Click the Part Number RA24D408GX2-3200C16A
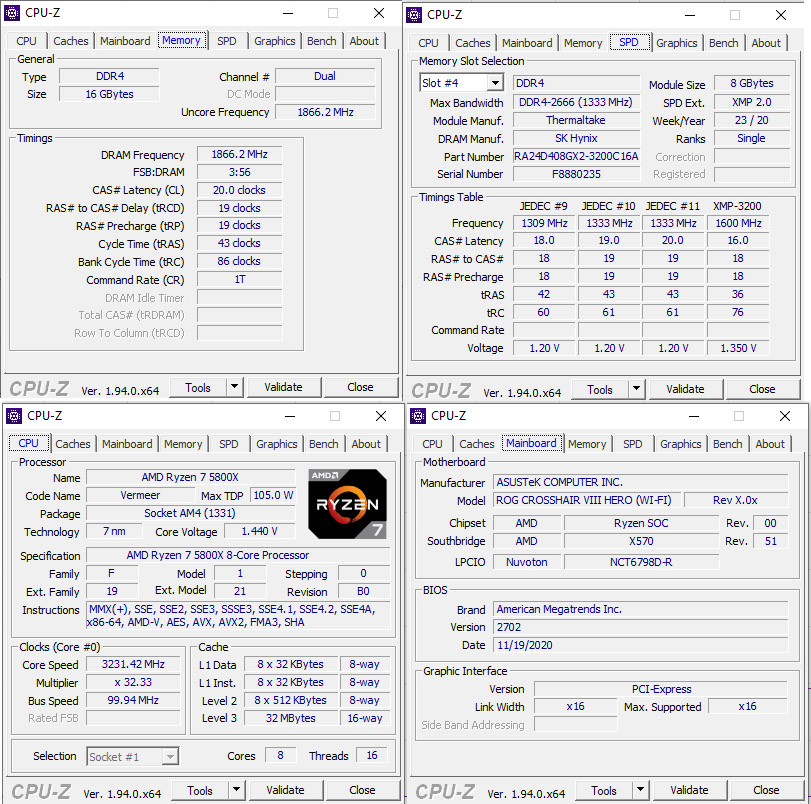 (576, 156)
